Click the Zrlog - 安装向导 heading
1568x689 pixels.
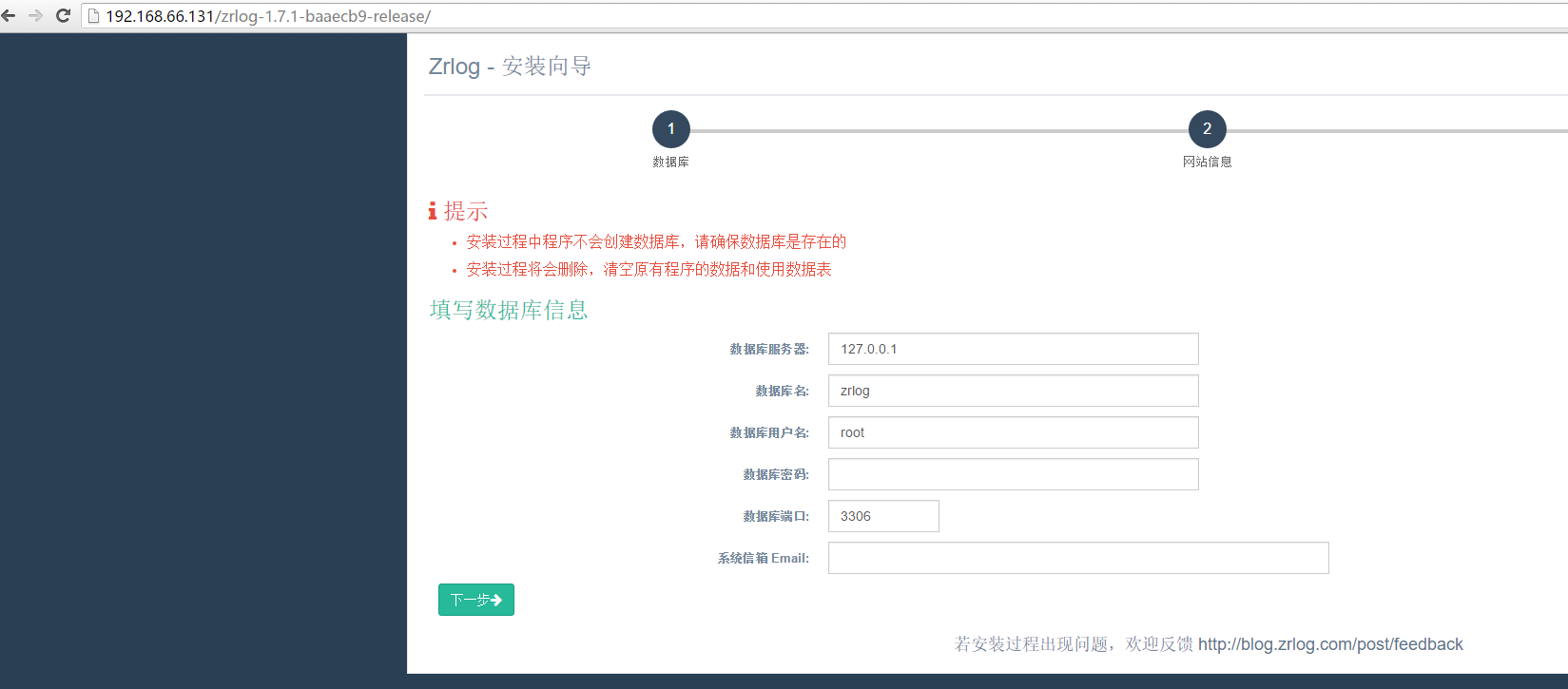point(511,67)
